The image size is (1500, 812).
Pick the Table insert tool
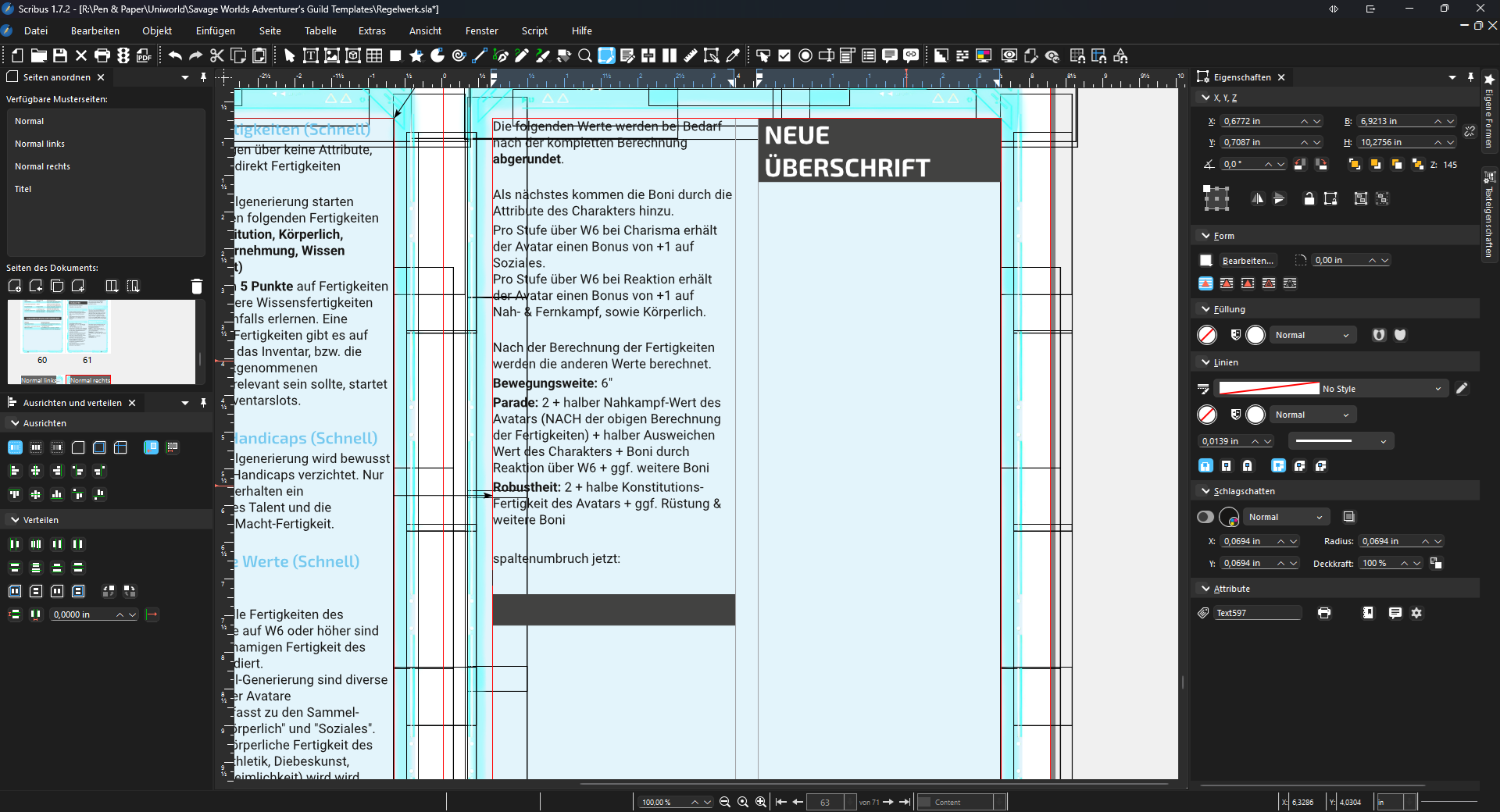coord(374,55)
